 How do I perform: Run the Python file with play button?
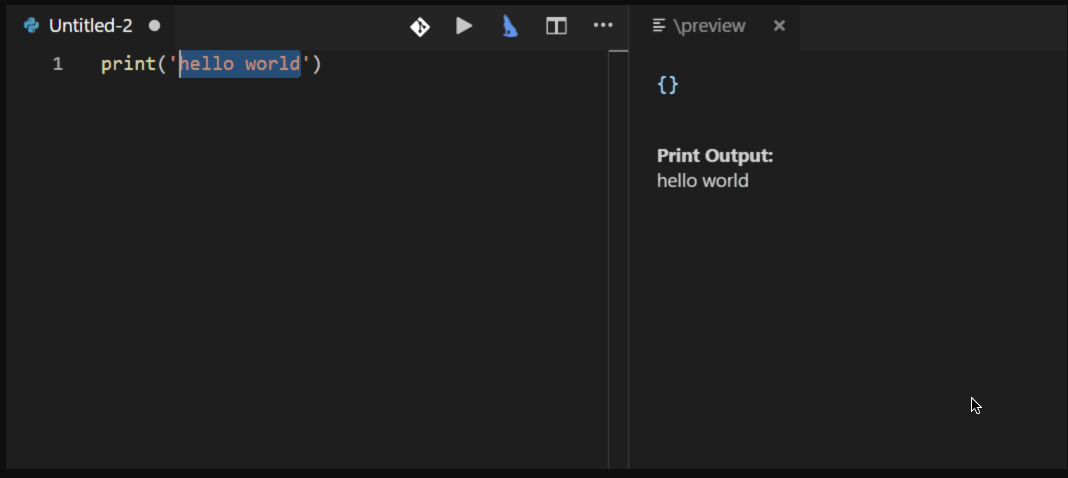click(x=464, y=26)
